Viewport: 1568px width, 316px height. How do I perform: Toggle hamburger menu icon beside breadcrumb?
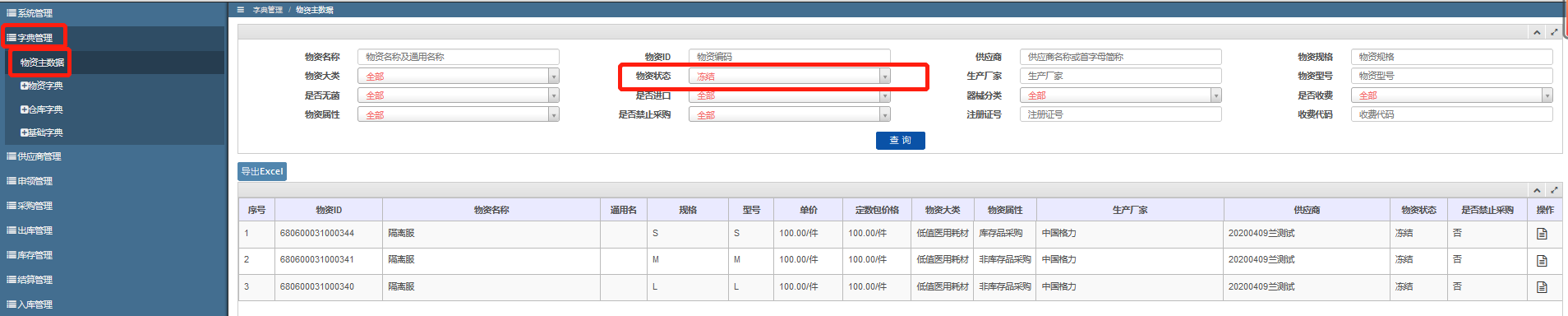[x=240, y=10]
